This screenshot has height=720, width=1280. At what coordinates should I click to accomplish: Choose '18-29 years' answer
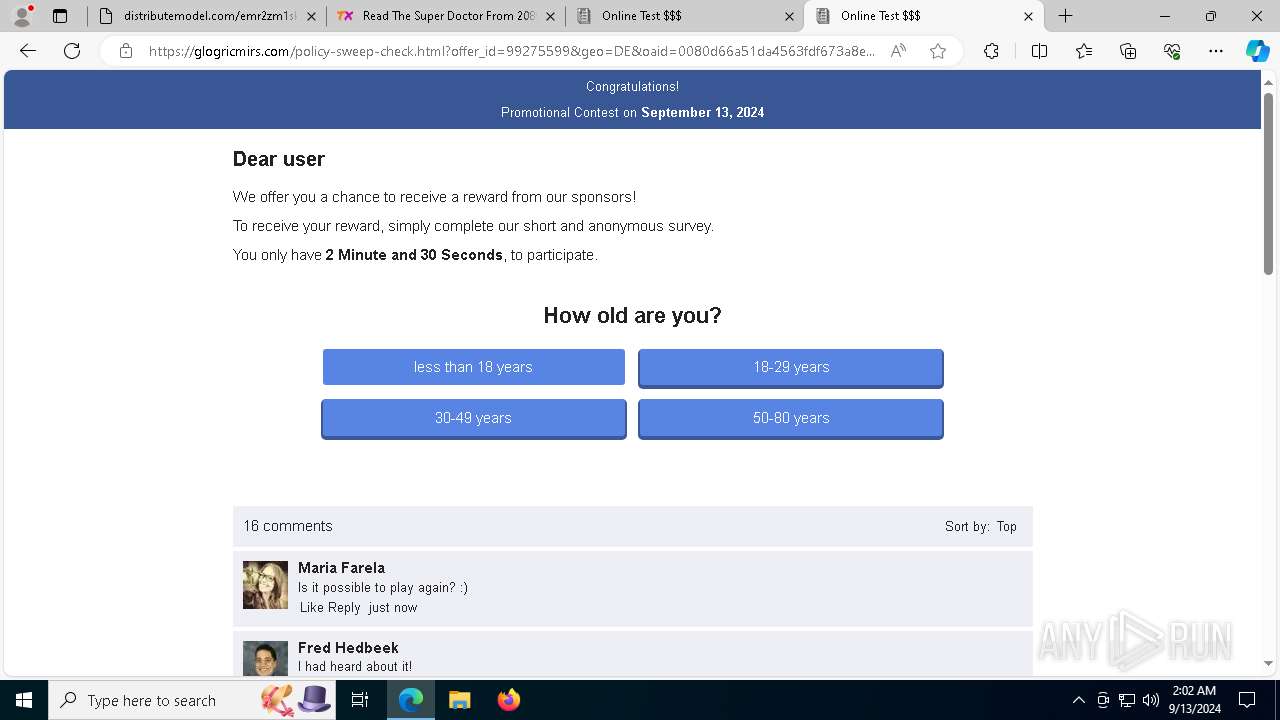point(791,367)
